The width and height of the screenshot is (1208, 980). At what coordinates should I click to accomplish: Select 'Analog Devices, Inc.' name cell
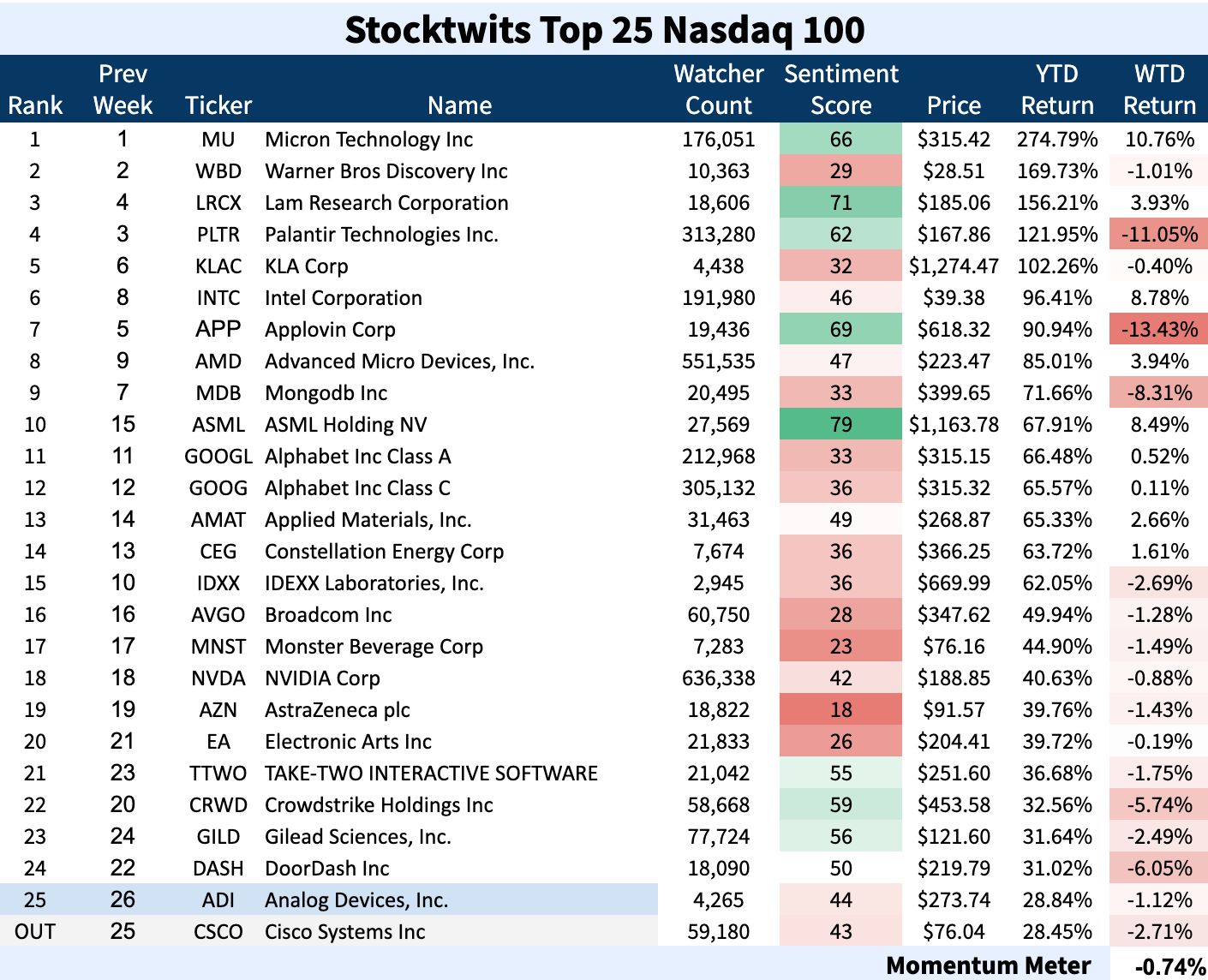click(356, 900)
